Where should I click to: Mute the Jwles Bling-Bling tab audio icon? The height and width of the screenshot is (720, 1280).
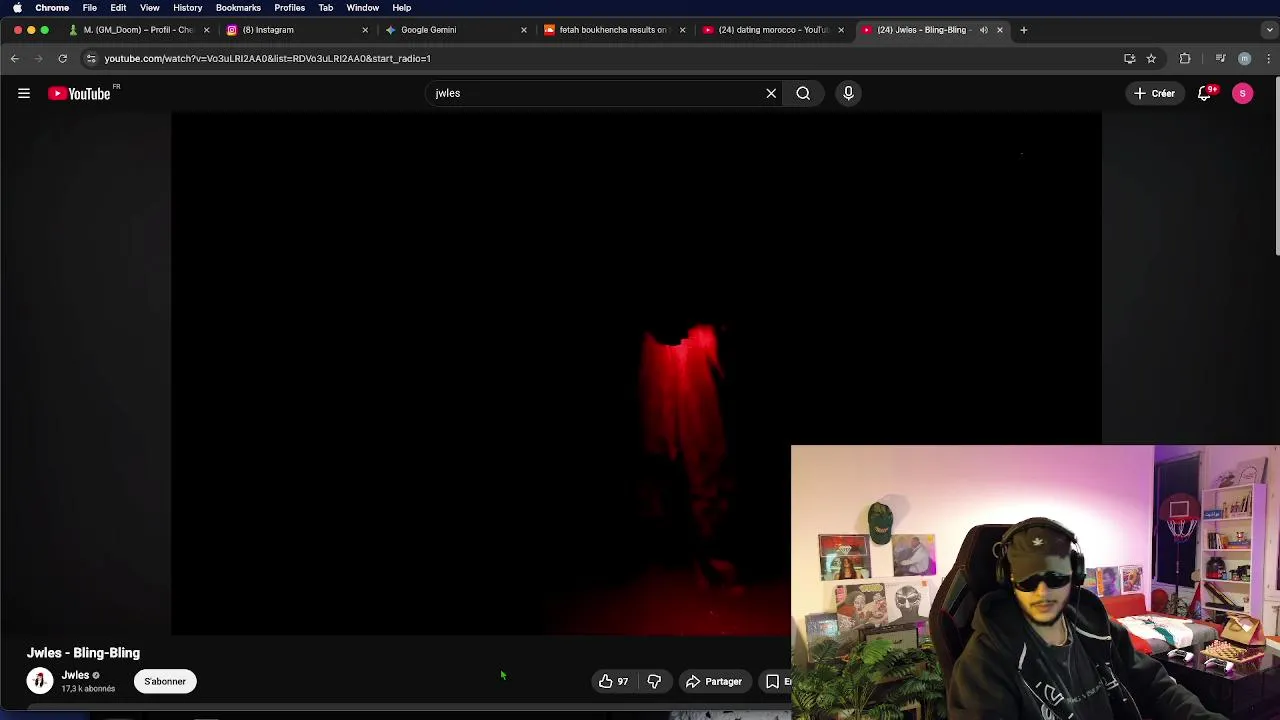983,30
